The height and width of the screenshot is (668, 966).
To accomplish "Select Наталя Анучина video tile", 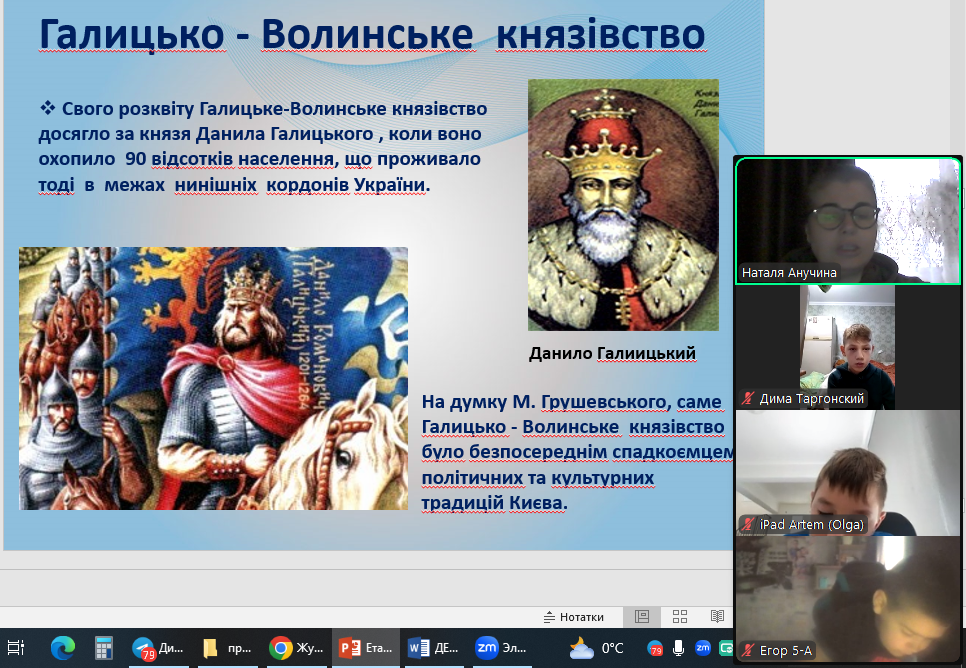I will pos(848,220).
